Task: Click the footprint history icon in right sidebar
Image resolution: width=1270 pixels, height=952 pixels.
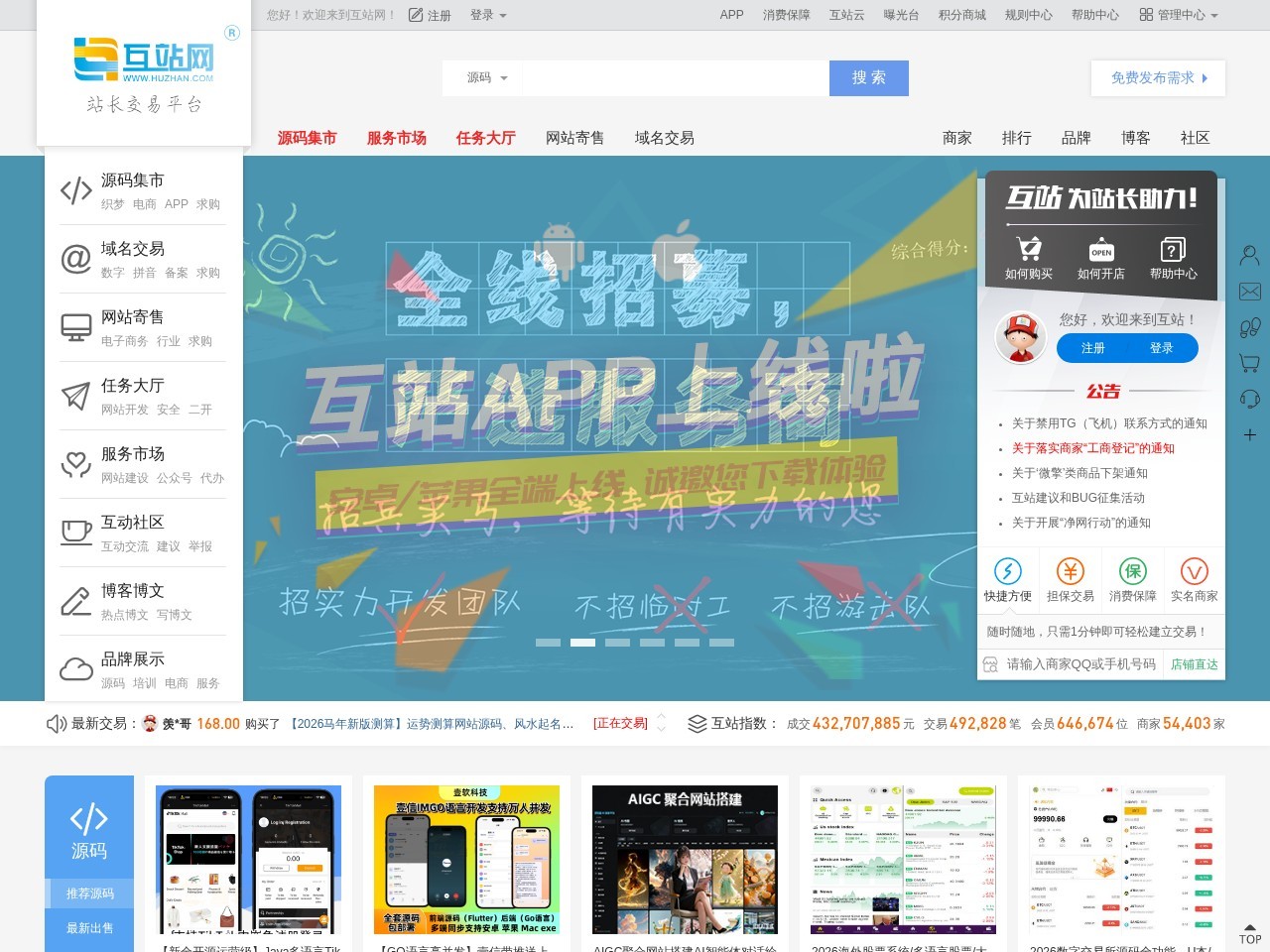Action: pyautogui.click(x=1249, y=327)
